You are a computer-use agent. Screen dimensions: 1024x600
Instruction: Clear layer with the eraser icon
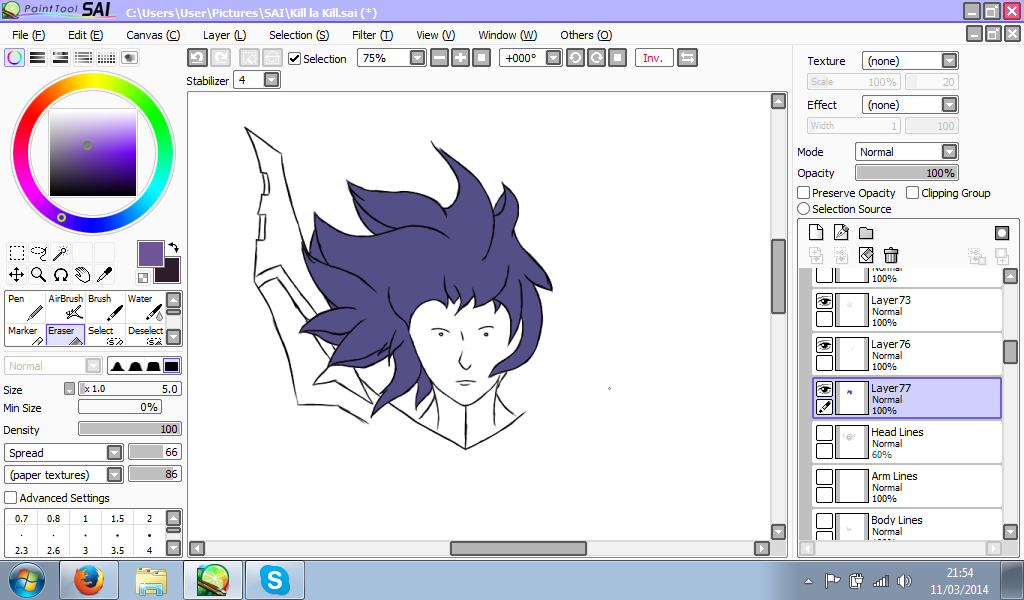click(866, 255)
